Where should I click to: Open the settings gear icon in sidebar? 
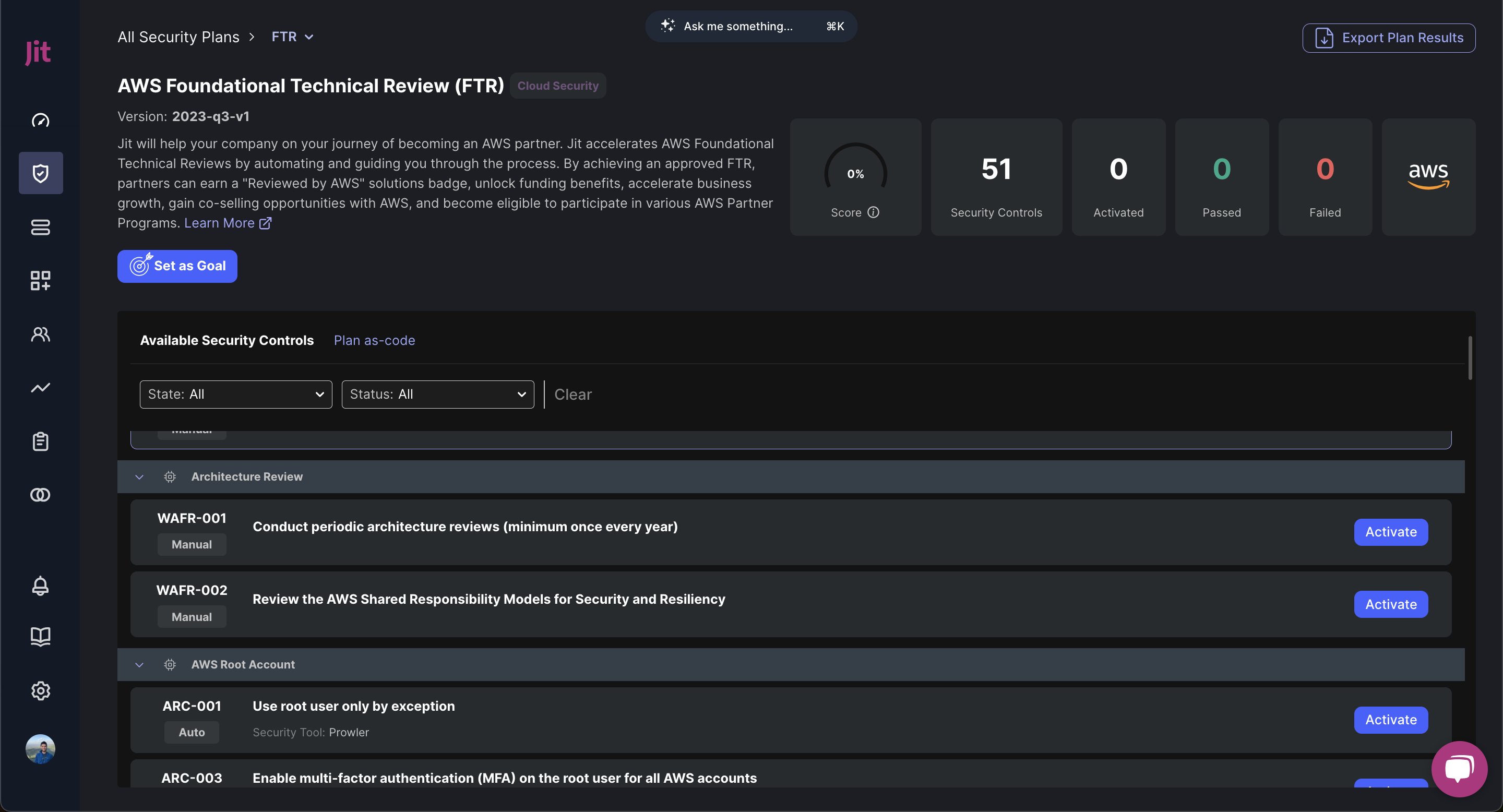click(40, 690)
